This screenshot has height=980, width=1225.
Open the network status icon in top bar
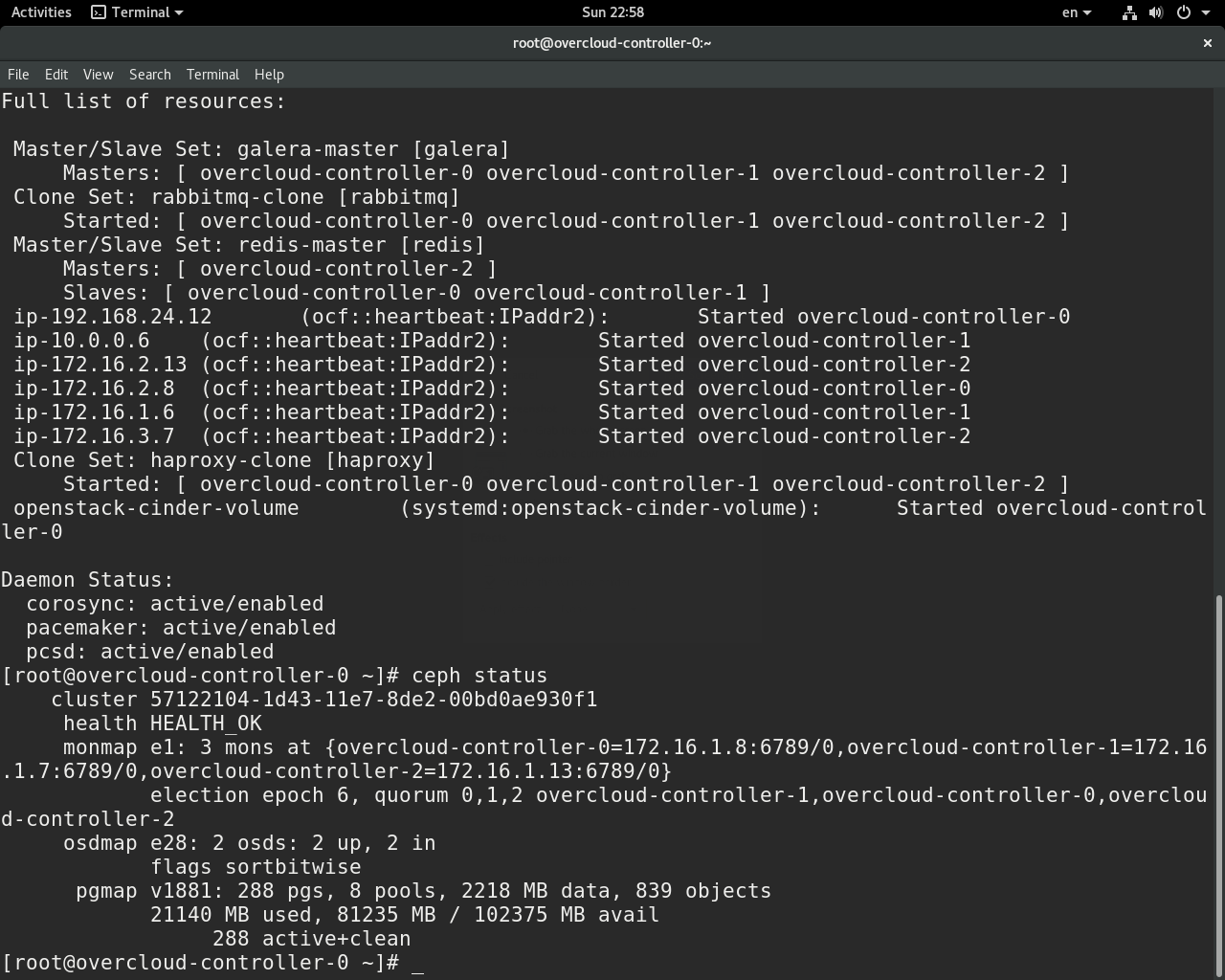point(1129,12)
